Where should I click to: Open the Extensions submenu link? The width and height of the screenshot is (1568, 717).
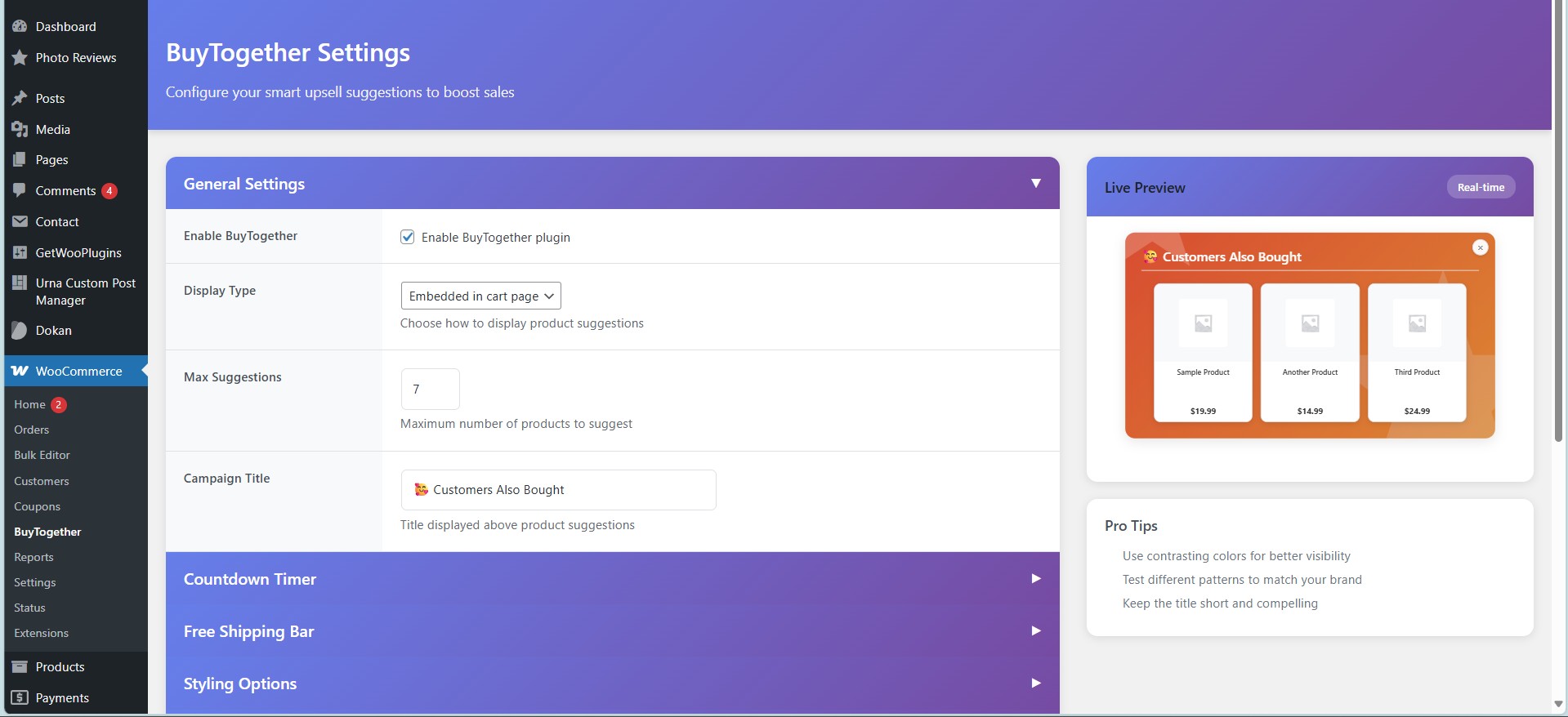41,633
